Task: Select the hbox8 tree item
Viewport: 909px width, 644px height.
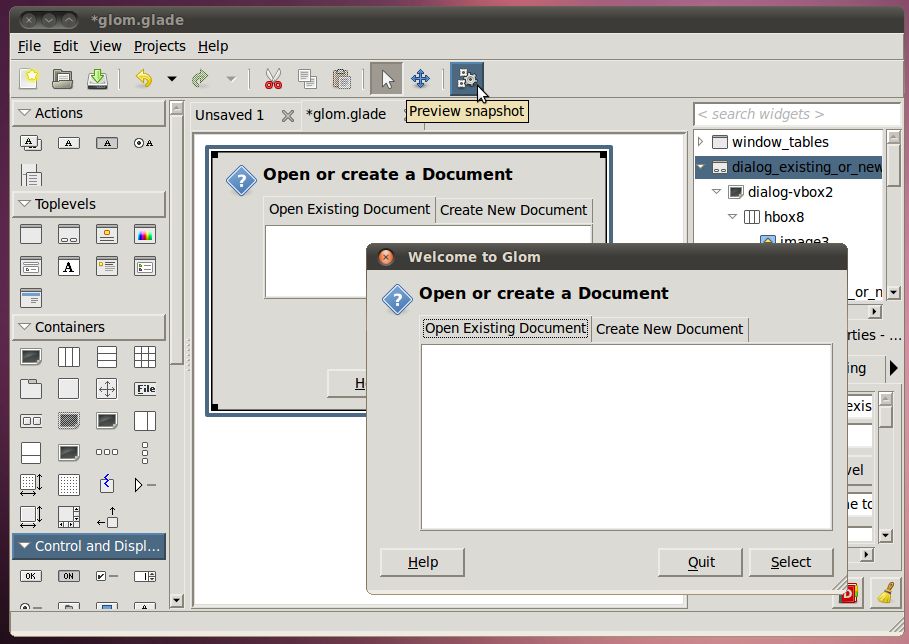Action: [784, 217]
